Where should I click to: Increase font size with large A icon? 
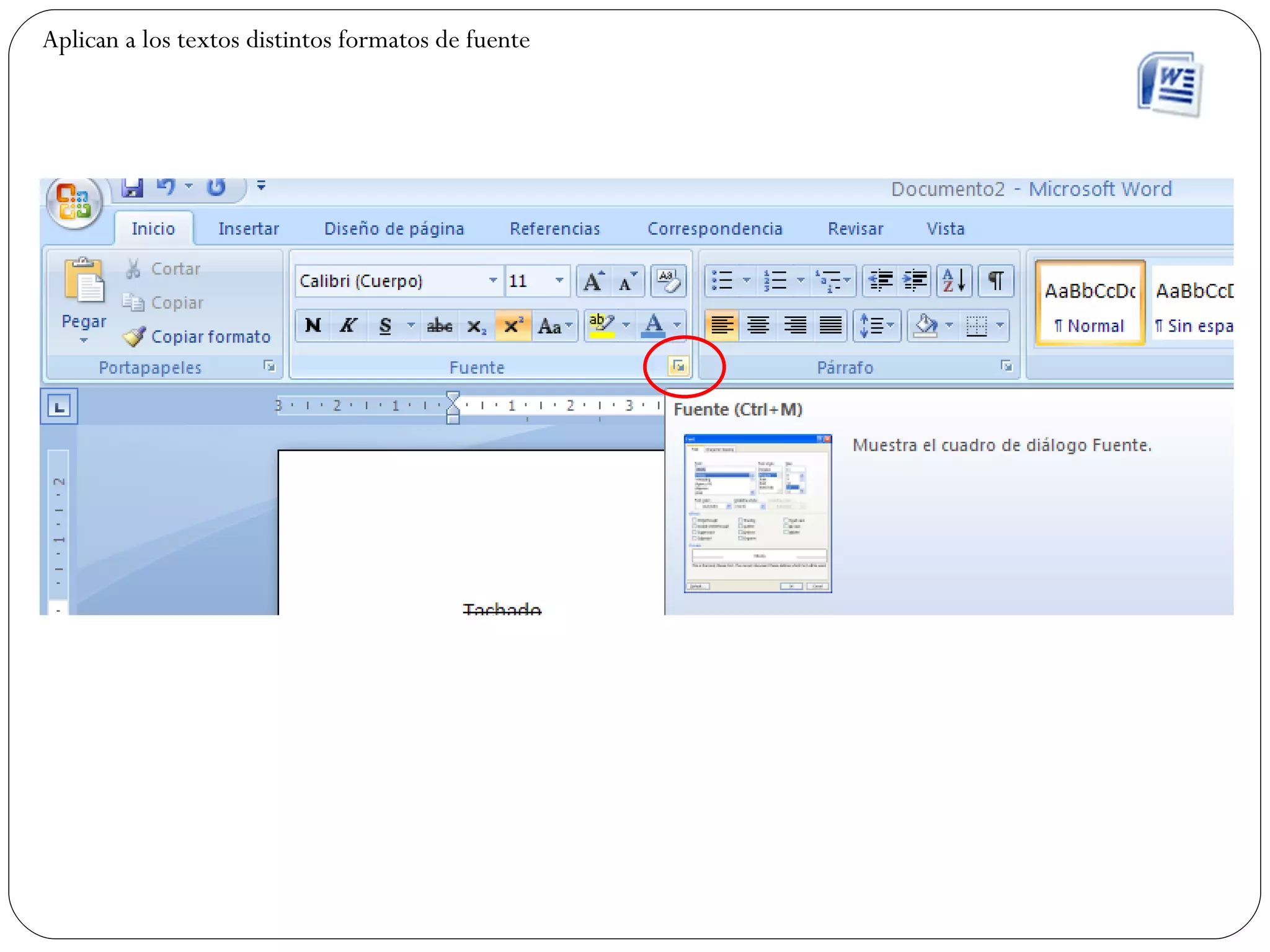tap(593, 281)
